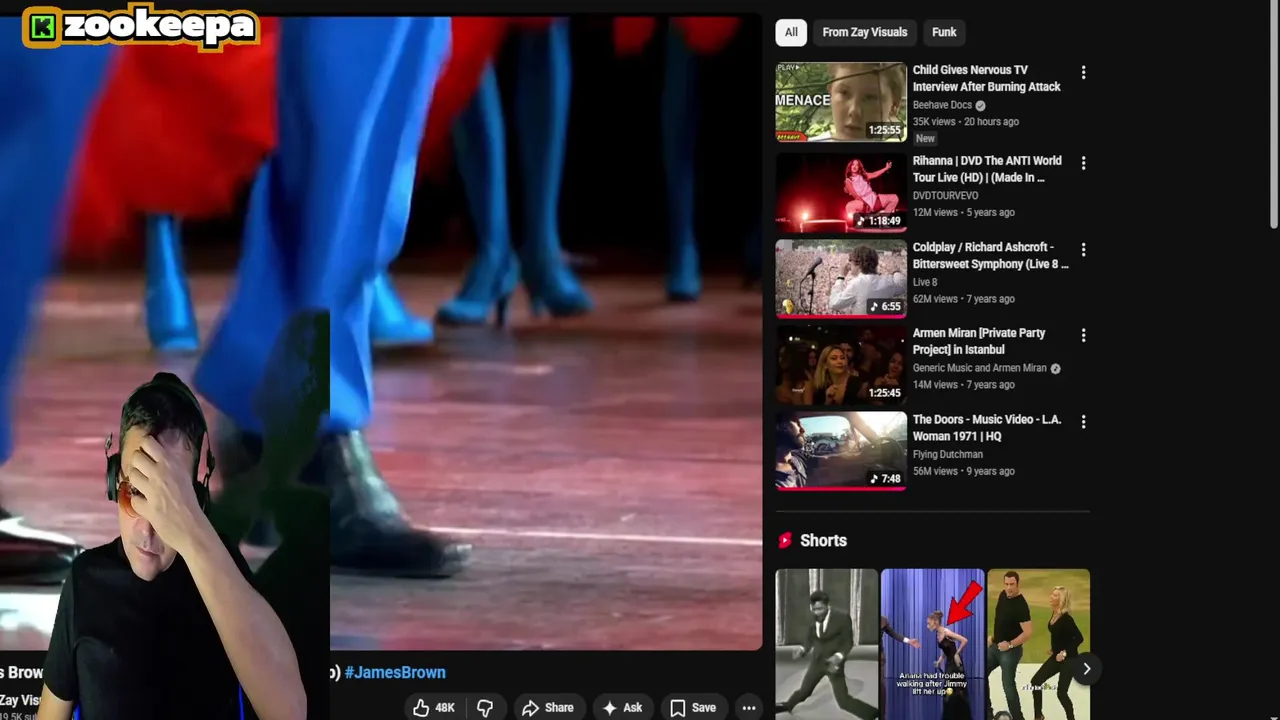1280x720 pixels.
Task: Click the dislike thumbs-down icon
Action: point(485,707)
